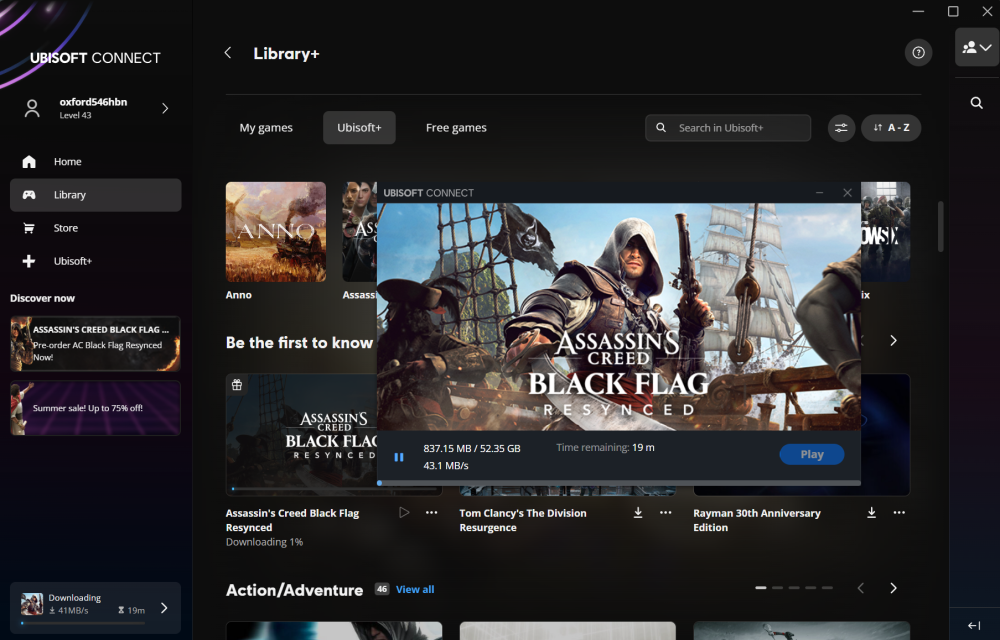The width and height of the screenshot is (1000, 640).
Task: Click the Search in Ubisoft+ field
Action: tap(728, 127)
